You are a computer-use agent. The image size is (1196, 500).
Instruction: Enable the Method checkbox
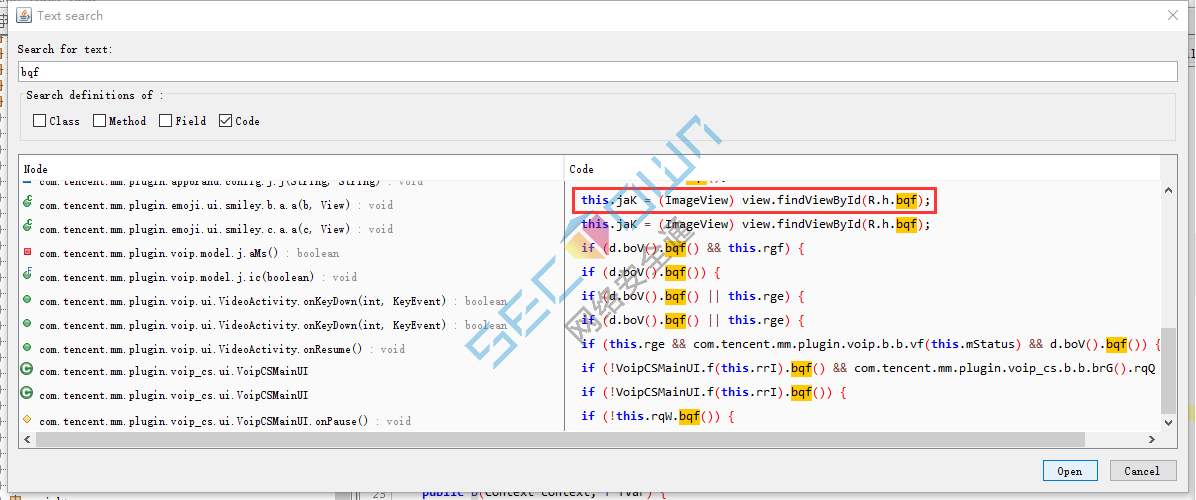pyautogui.click(x=99, y=120)
